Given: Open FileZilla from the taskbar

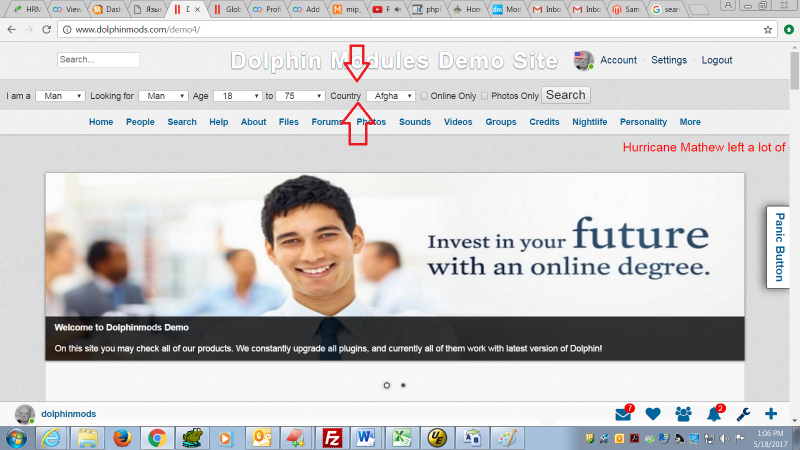Looking at the screenshot, I should coord(332,438).
